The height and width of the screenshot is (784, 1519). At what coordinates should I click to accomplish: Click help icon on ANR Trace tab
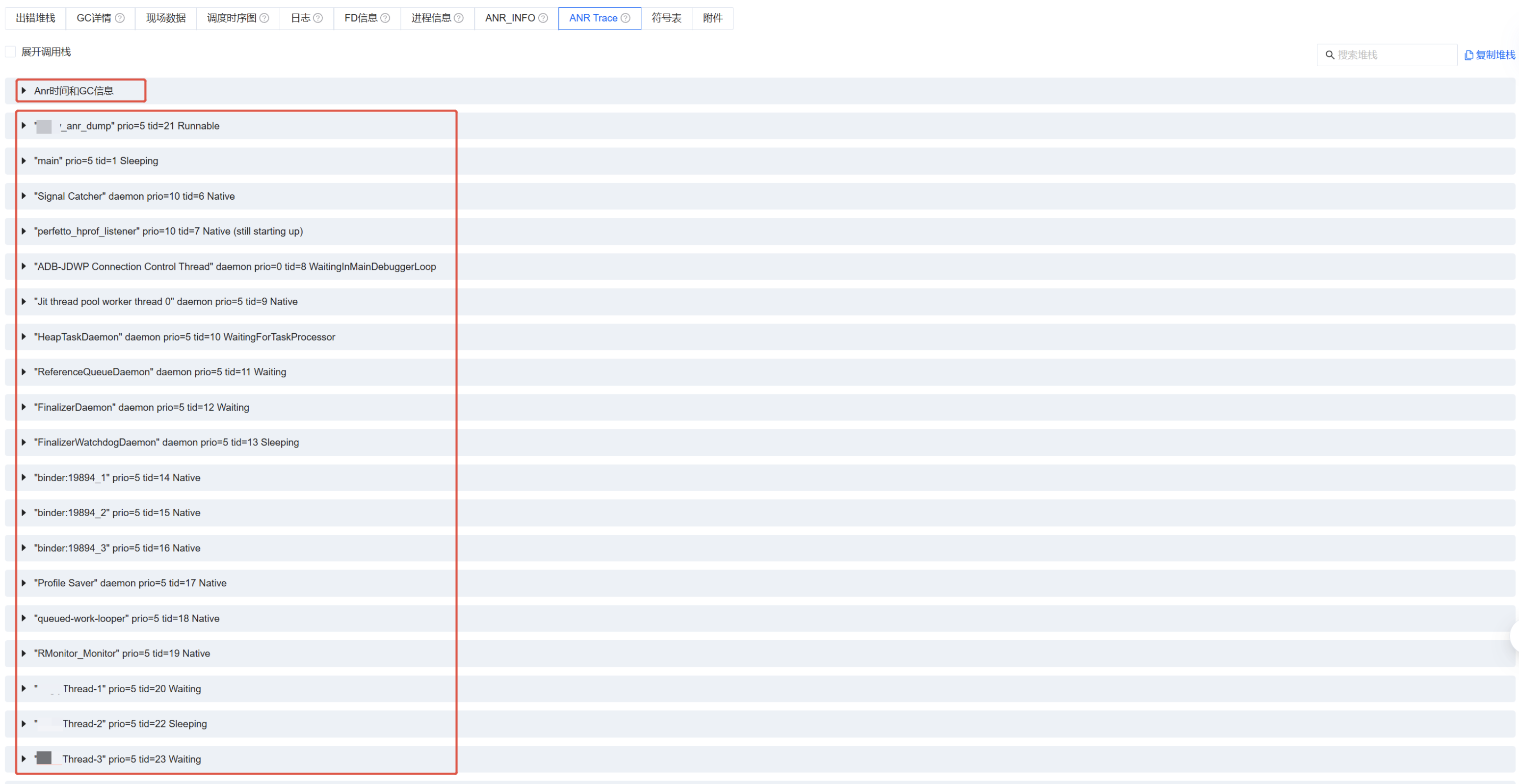[x=626, y=18]
